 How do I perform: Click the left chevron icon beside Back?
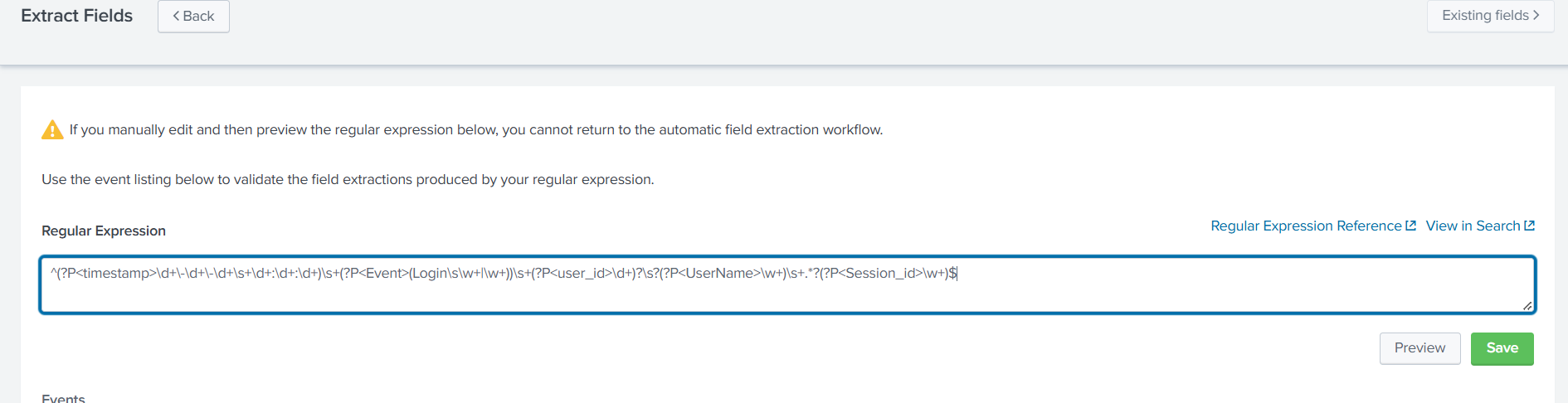coord(176,17)
